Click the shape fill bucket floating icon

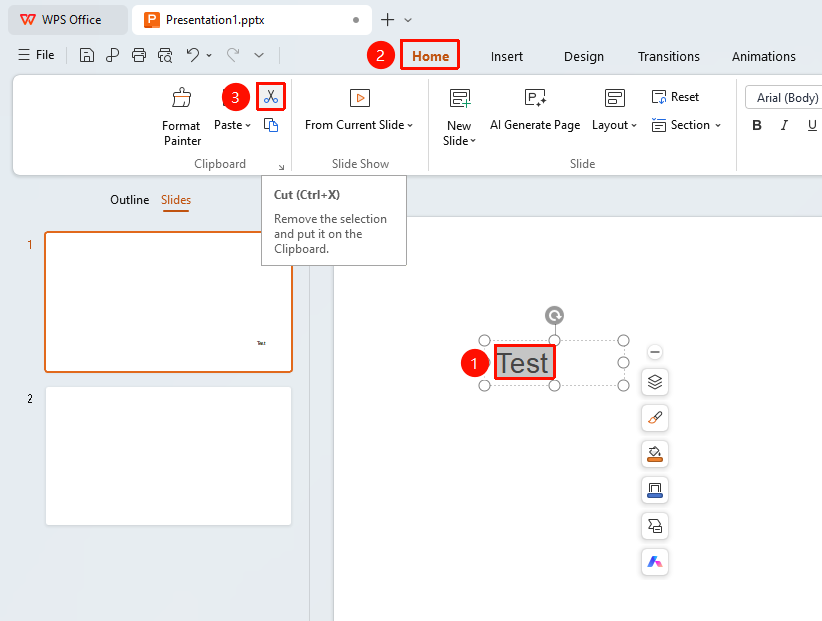pos(655,454)
